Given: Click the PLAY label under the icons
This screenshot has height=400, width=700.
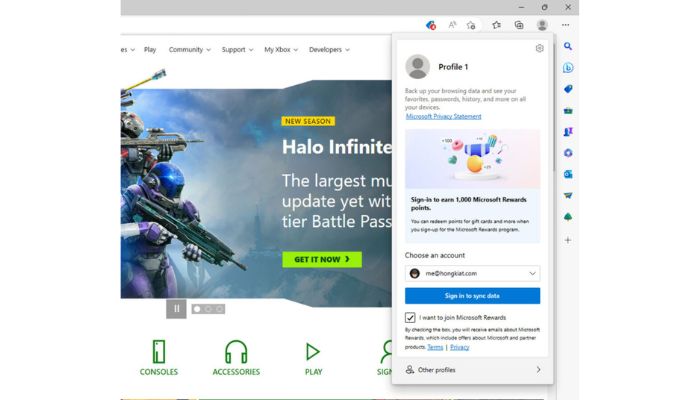Looking at the screenshot, I should coord(313,372).
